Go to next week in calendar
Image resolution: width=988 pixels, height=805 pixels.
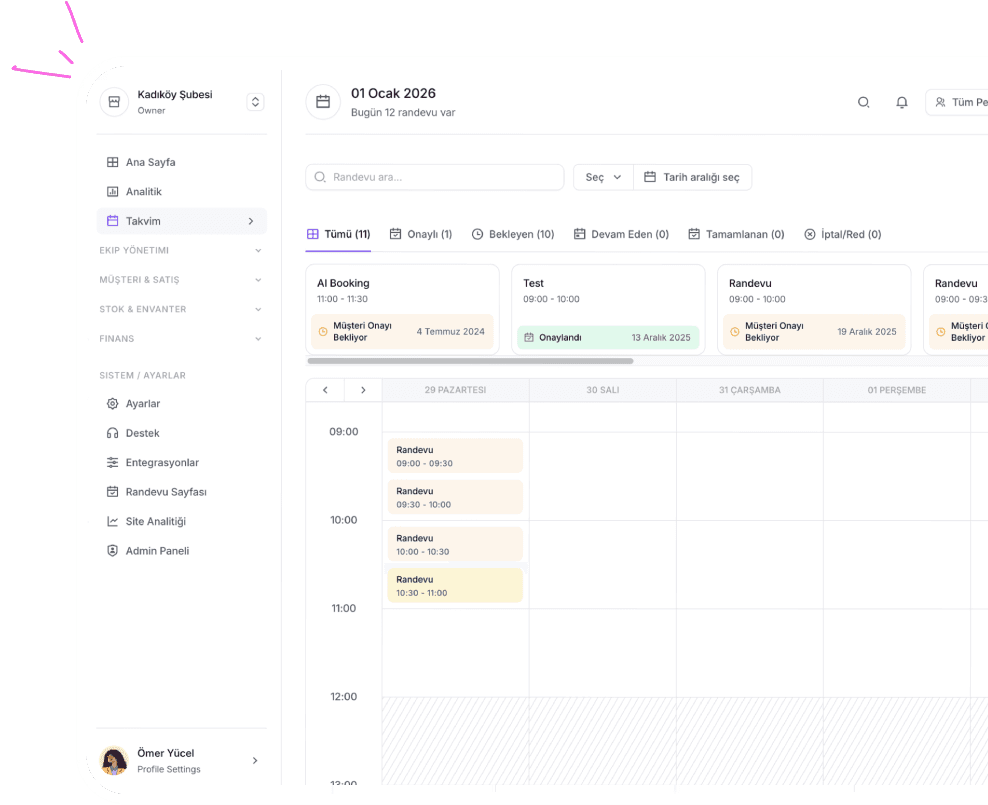click(363, 390)
